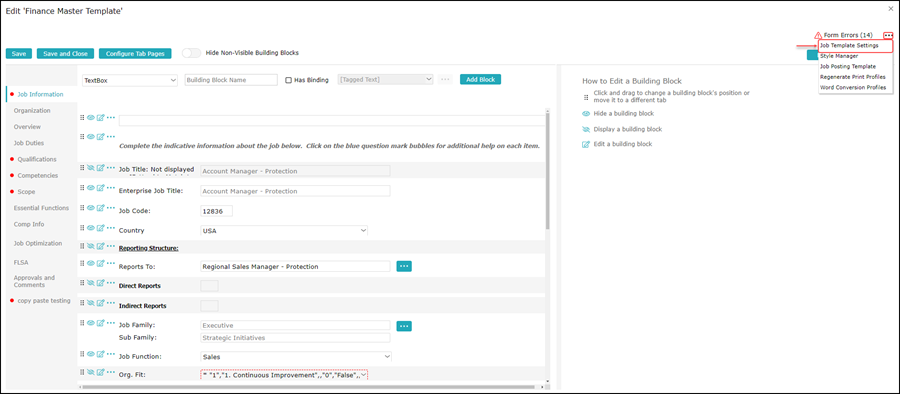Toggle Hide Non-Visible Building Blocks switch
The image size is (900, 394).
point(192,53)
